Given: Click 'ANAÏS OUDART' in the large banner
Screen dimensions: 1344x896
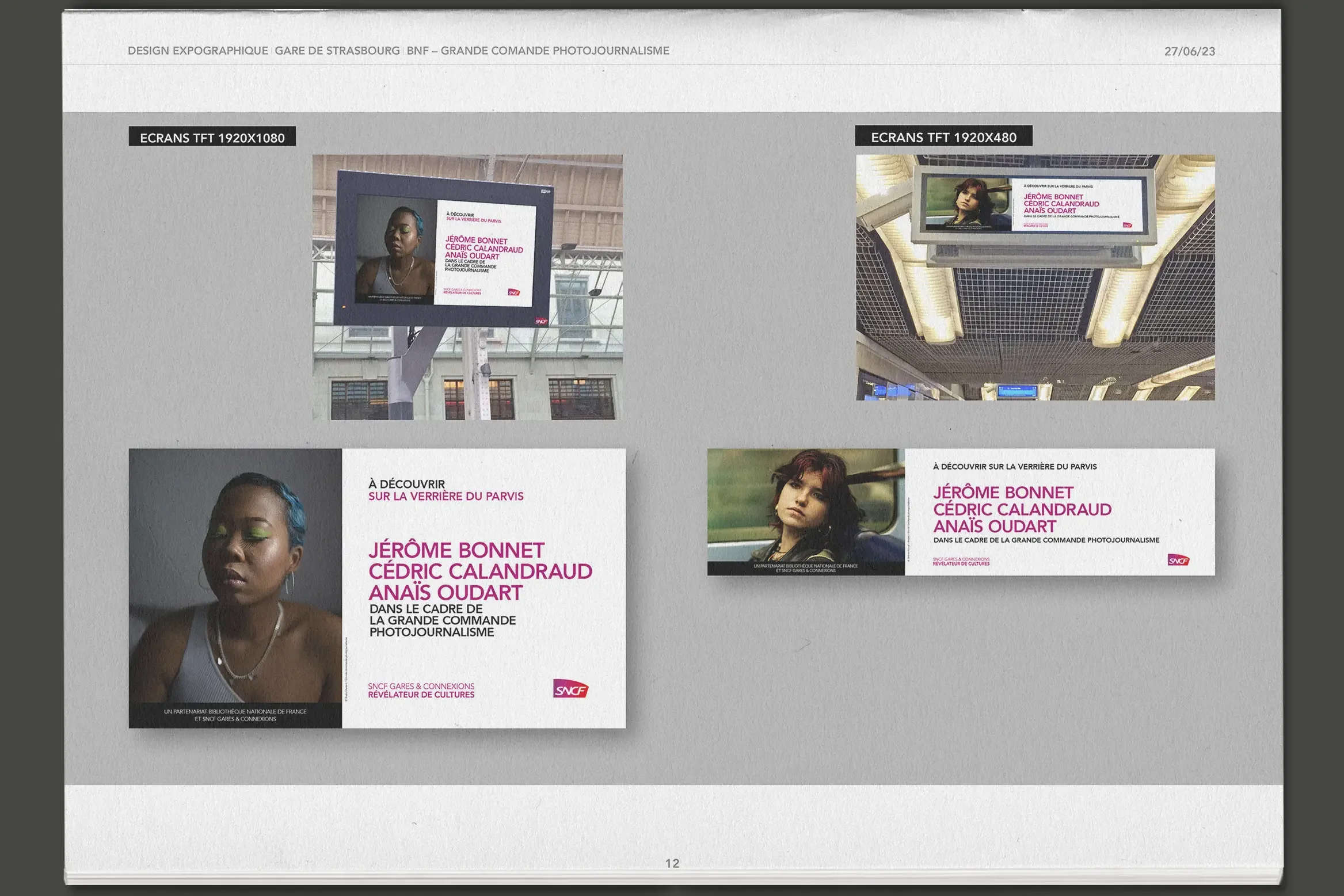Looking at the screenshot, I should pyautogui.click(x=446, y=593).
